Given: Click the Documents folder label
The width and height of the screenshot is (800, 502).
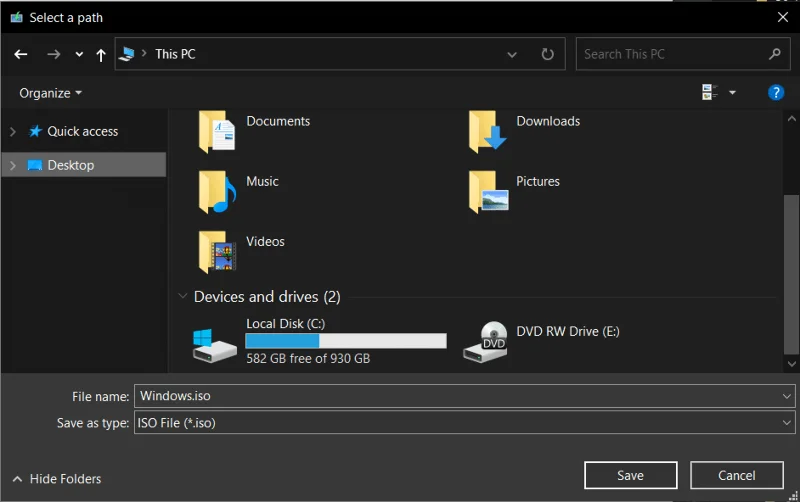Looking at the screenshot, I should [x=278, y=121].
